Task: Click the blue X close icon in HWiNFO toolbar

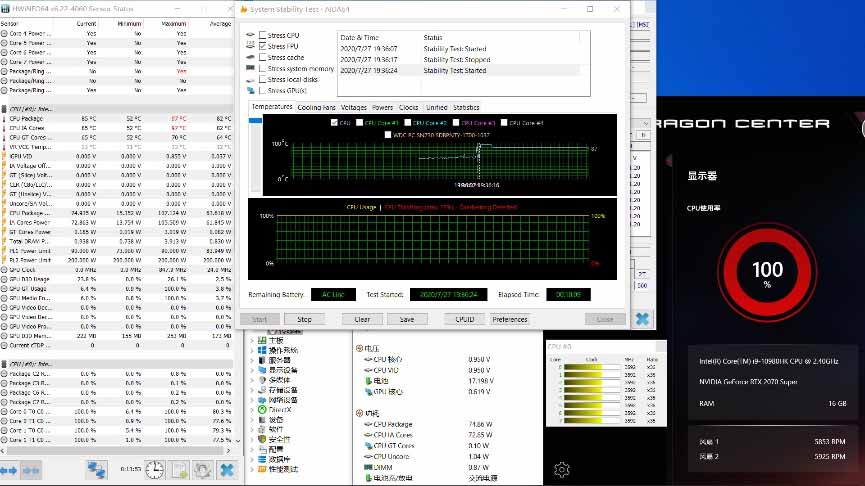Action: click(x=227, y=470)
